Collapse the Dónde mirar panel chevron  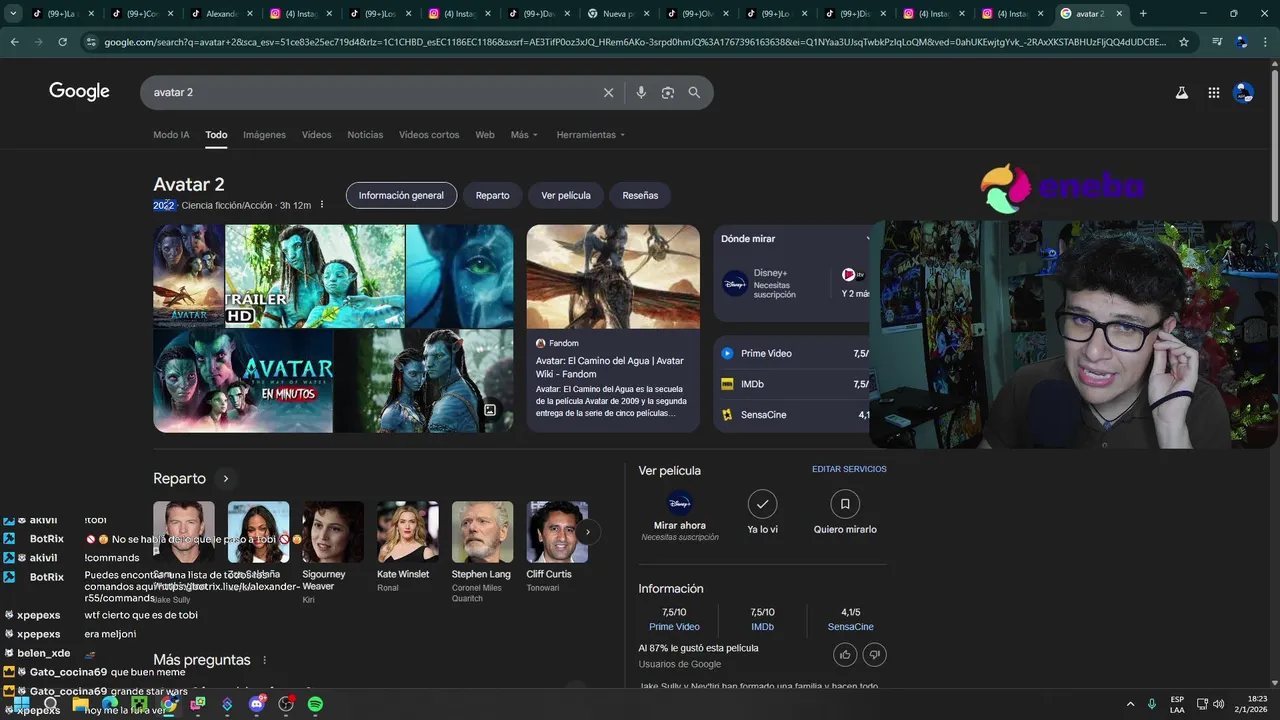(x=868, y=239)
